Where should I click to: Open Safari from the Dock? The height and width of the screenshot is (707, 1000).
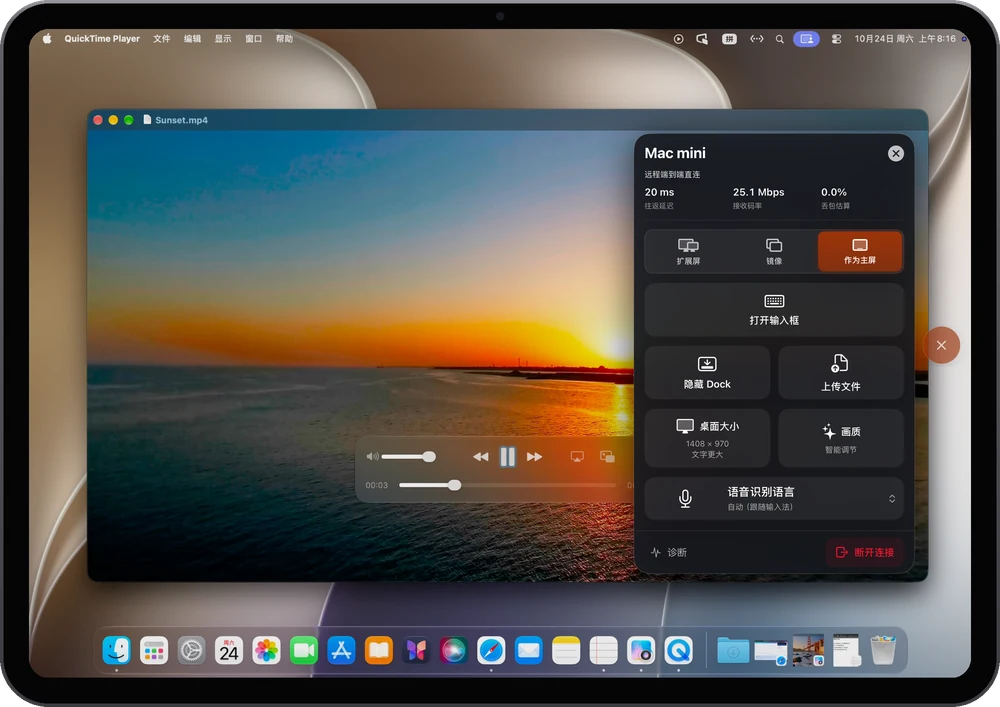(491, 650)
